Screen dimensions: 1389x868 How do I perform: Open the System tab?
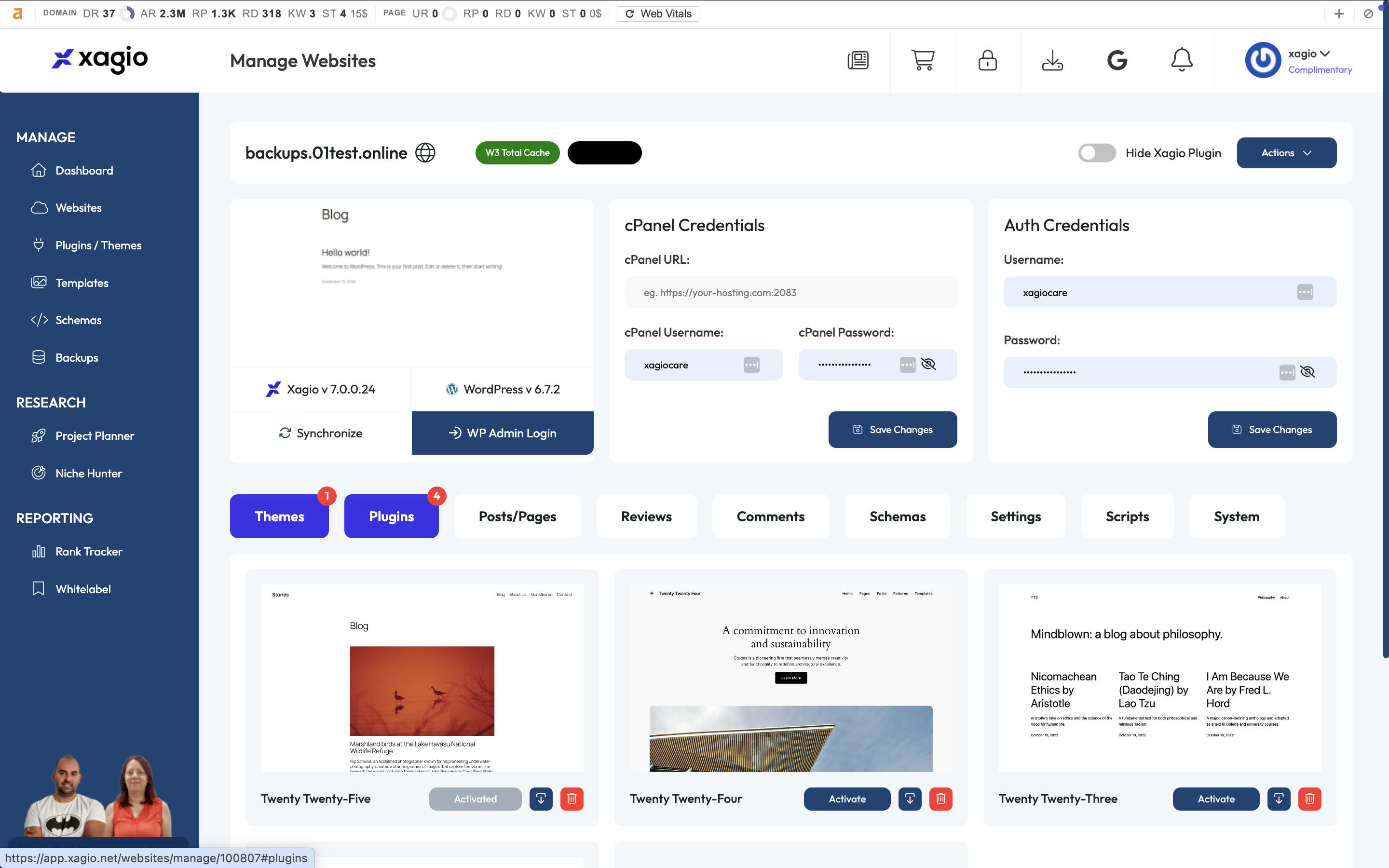1236,516
